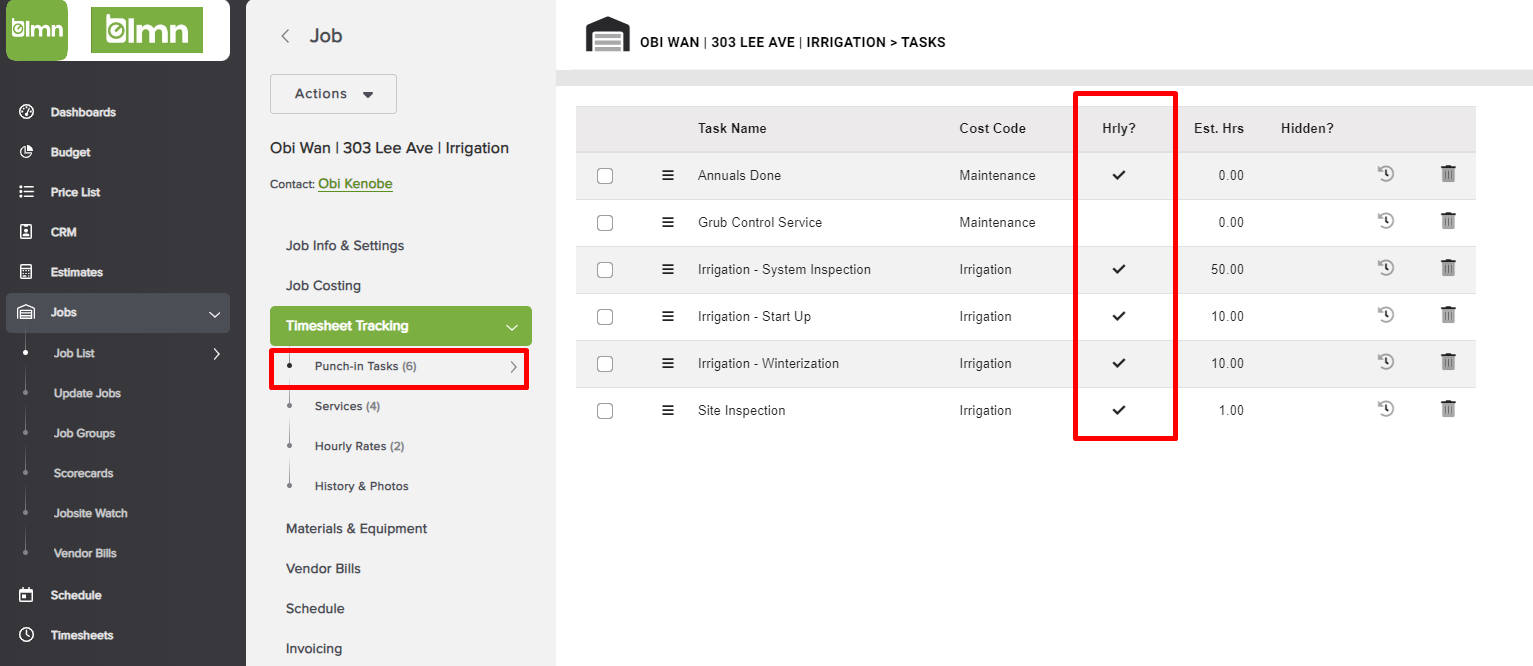Click the Timesheets clock icon

pos(27,635)
